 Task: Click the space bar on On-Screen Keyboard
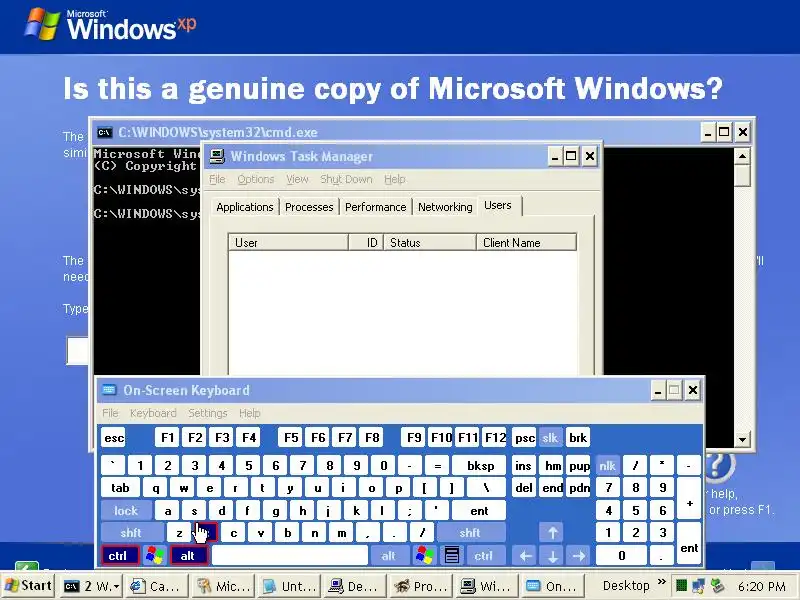coord(289,555)
